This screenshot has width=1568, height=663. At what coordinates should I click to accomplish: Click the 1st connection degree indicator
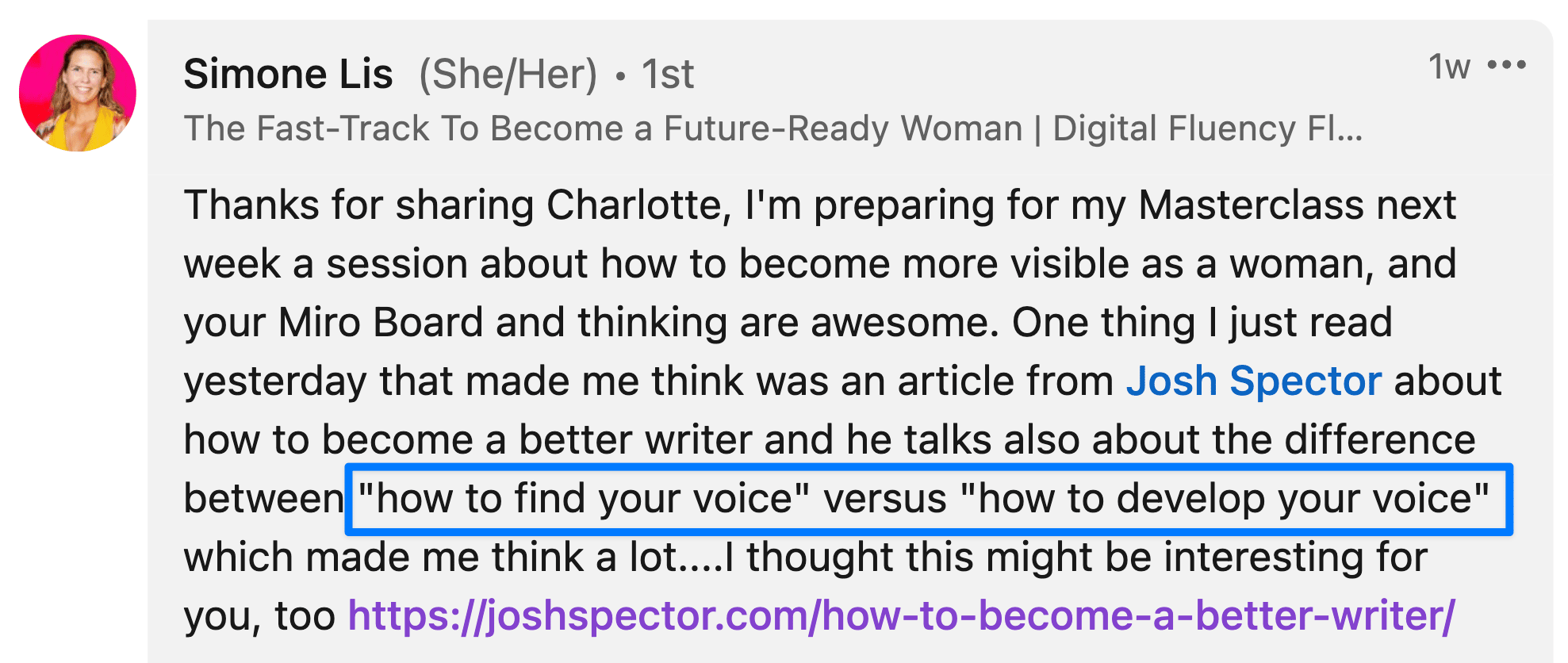pos(668,75)
